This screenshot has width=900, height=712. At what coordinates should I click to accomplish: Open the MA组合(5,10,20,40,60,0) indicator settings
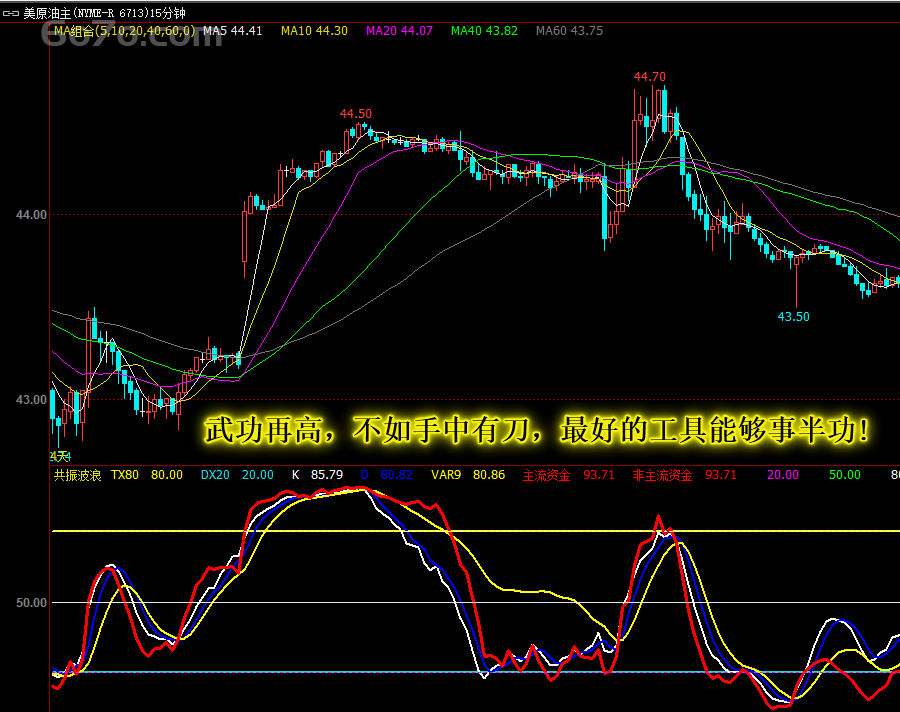pyautogui.click(x=122, y=31)
